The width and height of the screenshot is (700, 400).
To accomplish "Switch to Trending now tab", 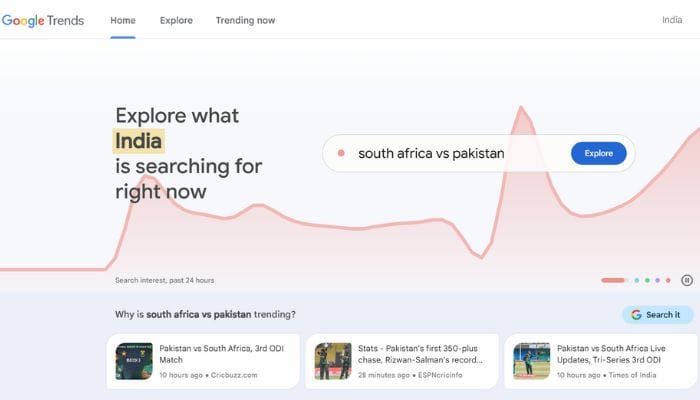I will tap(246, 21).
